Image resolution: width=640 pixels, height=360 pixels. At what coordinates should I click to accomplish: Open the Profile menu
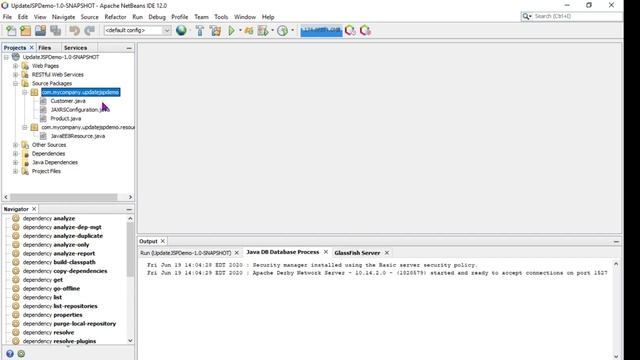(180, 17)
